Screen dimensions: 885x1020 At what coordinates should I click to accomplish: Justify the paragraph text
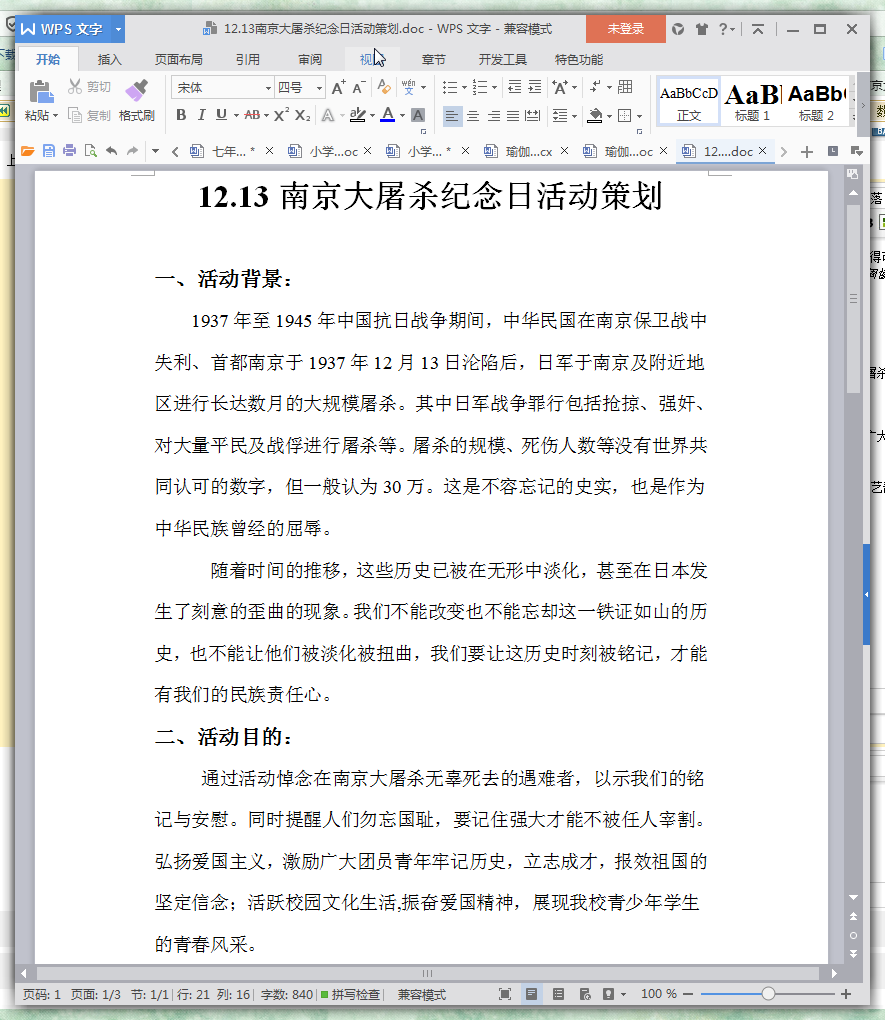point(513,116)
